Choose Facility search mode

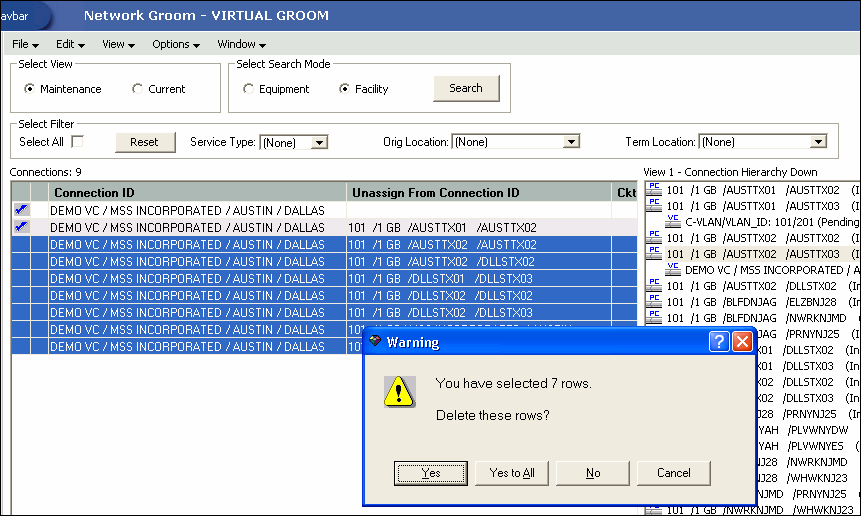[344, 88]
